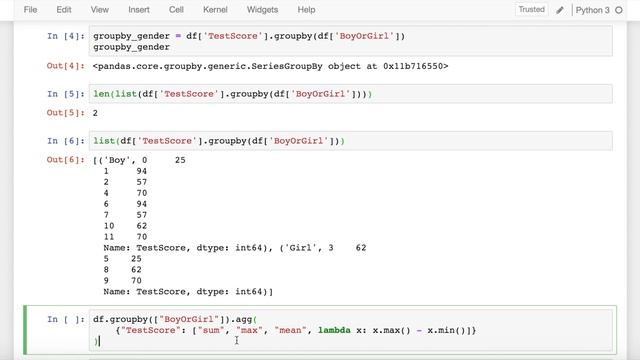Click the In [4] prompt label

66,36
